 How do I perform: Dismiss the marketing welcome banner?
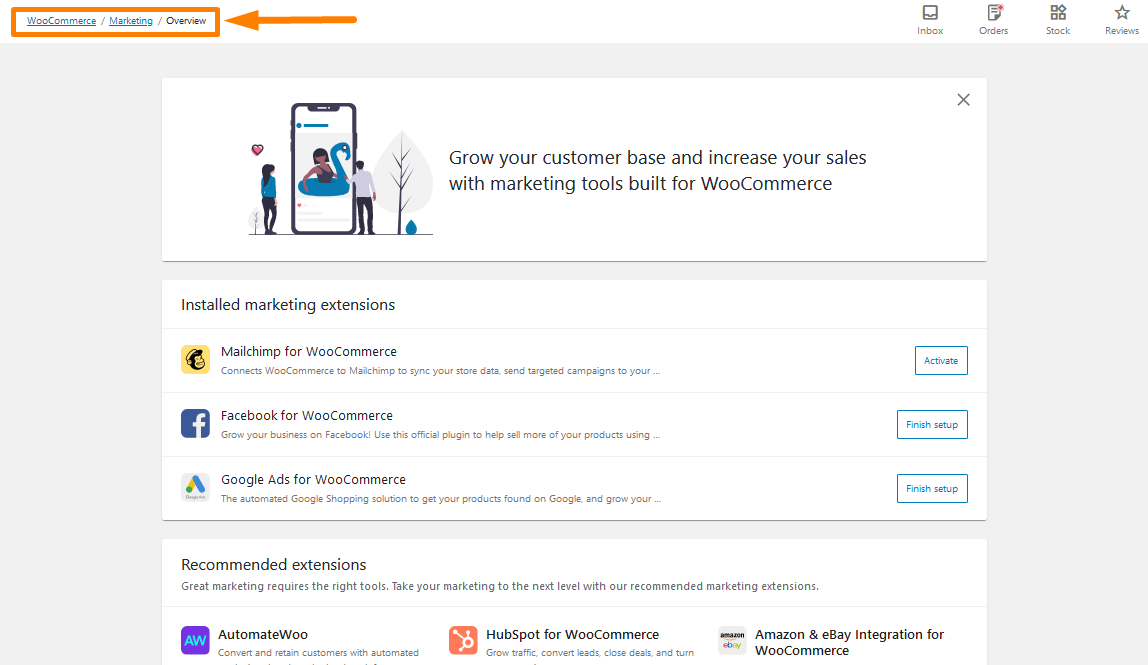(964, 100)
